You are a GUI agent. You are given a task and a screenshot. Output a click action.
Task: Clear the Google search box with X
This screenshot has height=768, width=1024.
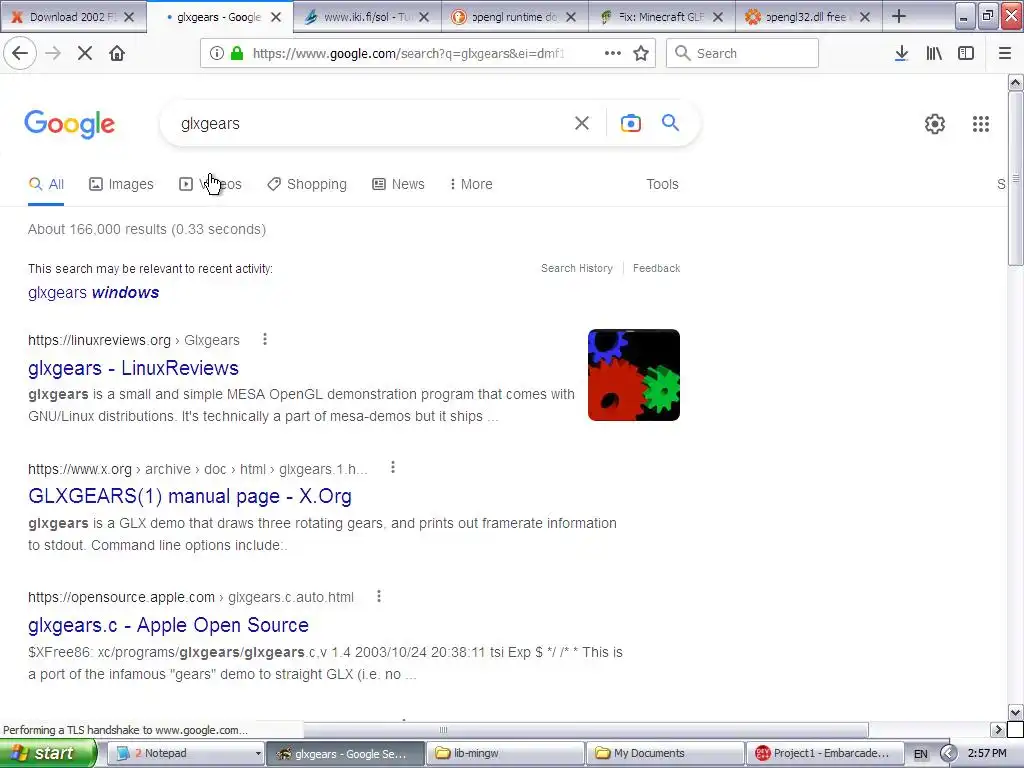pyautogui.click(x=581, y=123)
